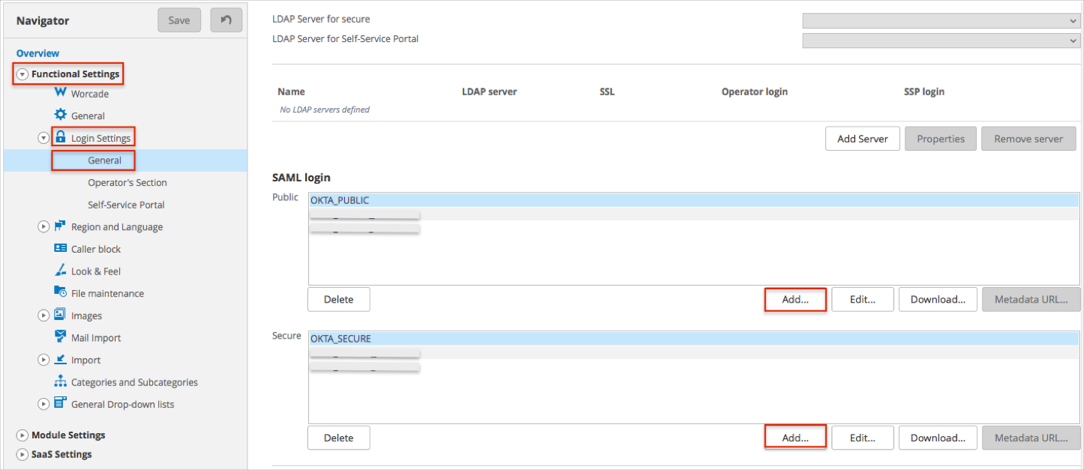Open Self-Service Portal login settings
The height and width of the screenshot is (470, 1084).
point(126,205)
